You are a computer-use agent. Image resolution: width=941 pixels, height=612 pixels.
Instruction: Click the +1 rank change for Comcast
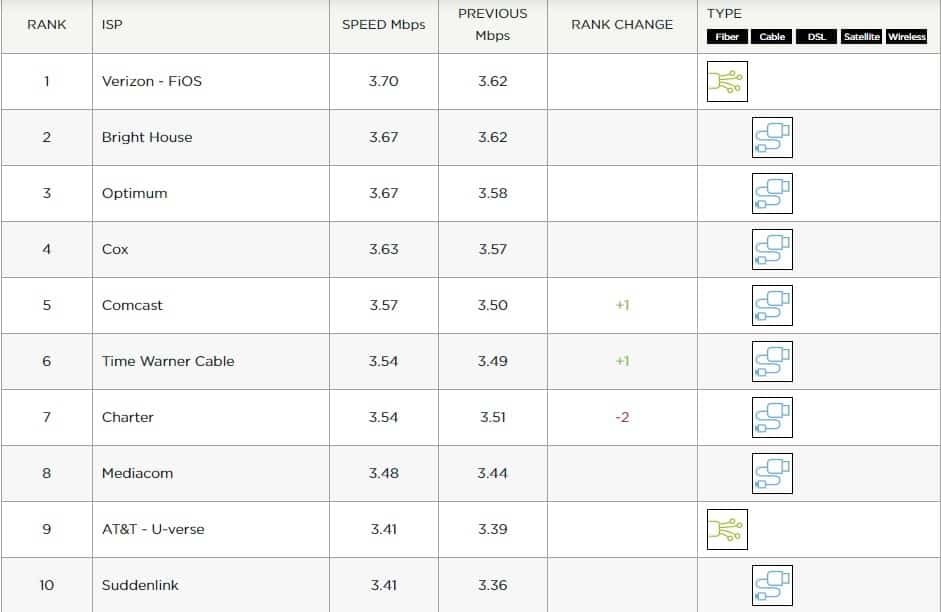point(622,305)
